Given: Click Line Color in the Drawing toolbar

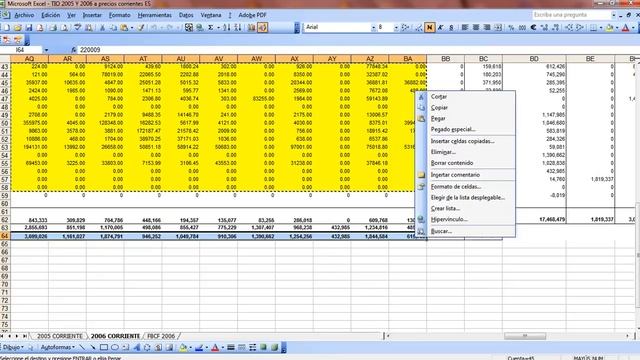Looking at the screenshot, I should point(199,347).
